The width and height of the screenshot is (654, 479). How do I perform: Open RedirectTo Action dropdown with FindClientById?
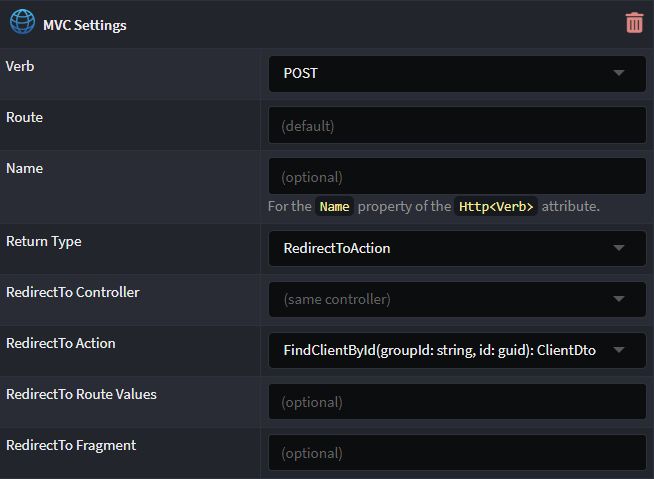pos(457,350)
